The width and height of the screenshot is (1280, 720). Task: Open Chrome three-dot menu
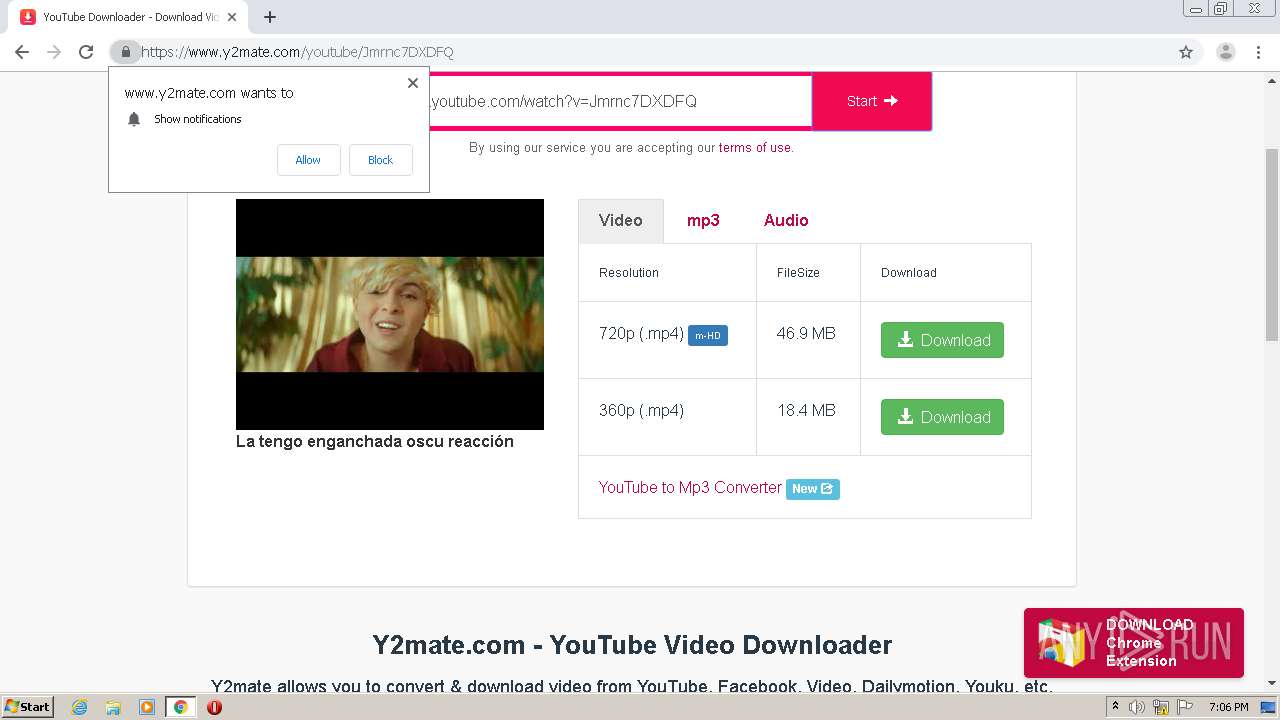coord(1258,52)
